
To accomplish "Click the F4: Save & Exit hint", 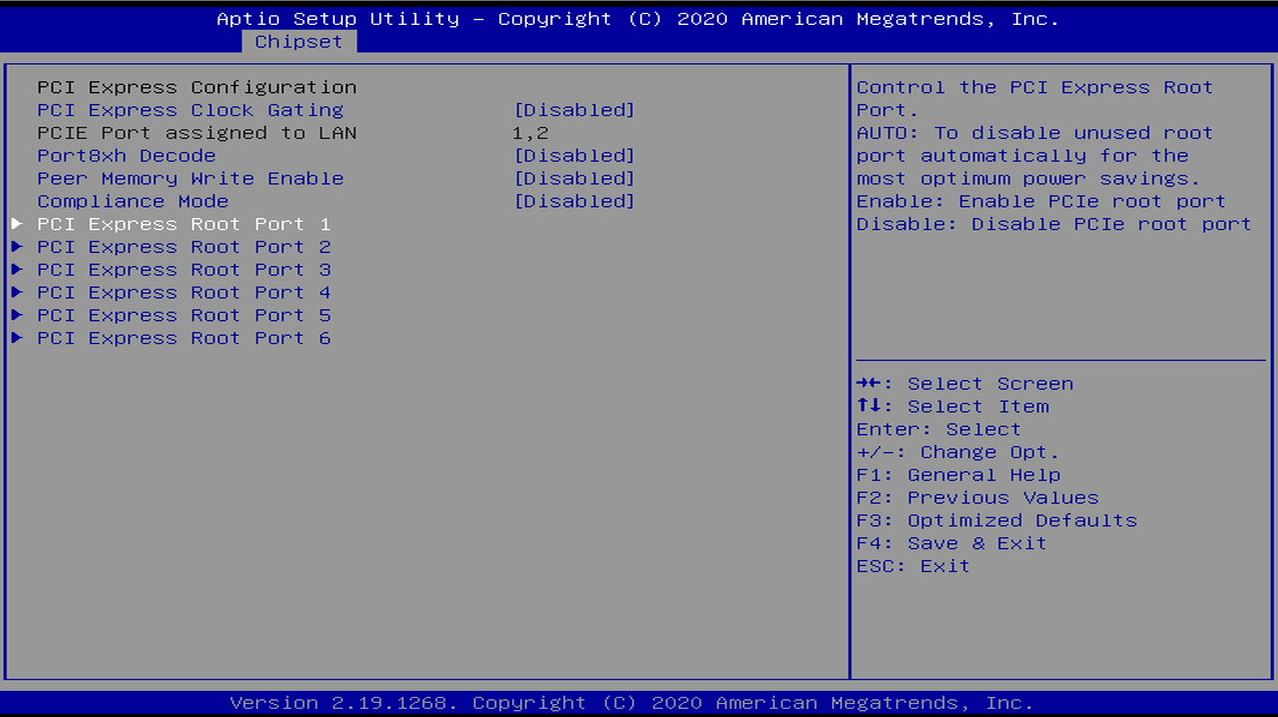I will tap(952, 544).
